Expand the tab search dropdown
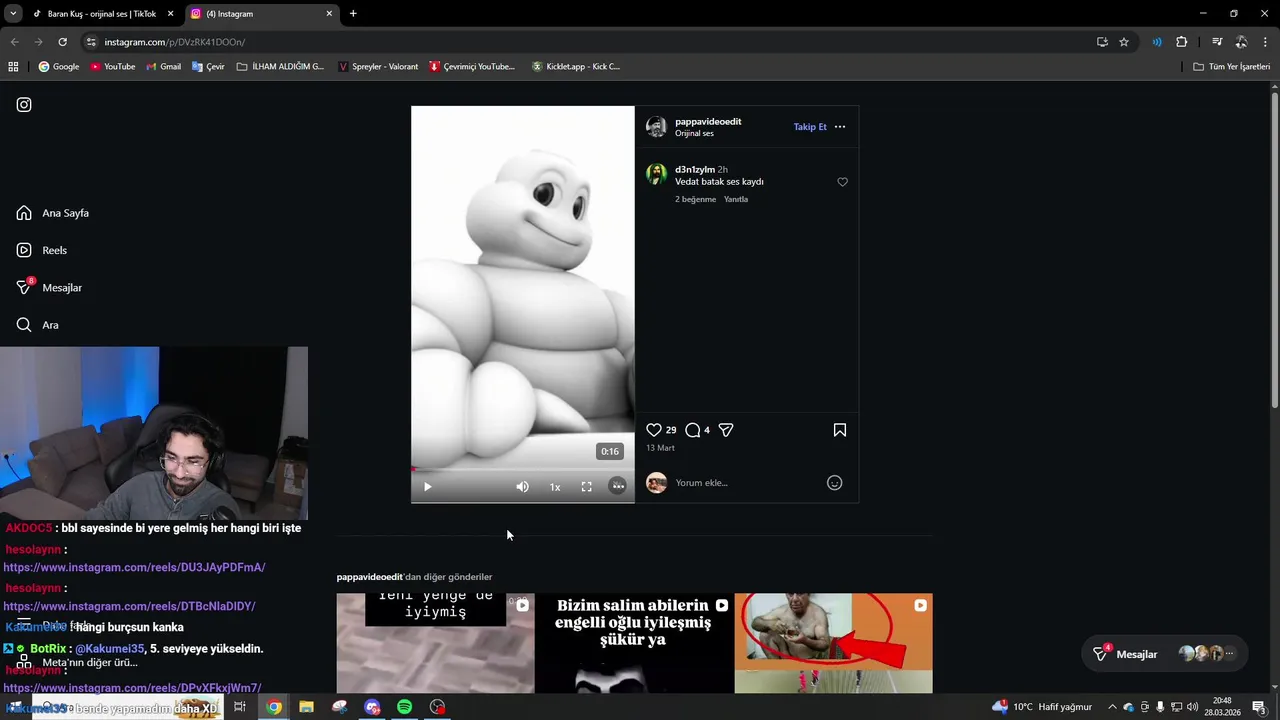Image resolution: width=1280 pixels, height=720 pixels. [13, 14]
